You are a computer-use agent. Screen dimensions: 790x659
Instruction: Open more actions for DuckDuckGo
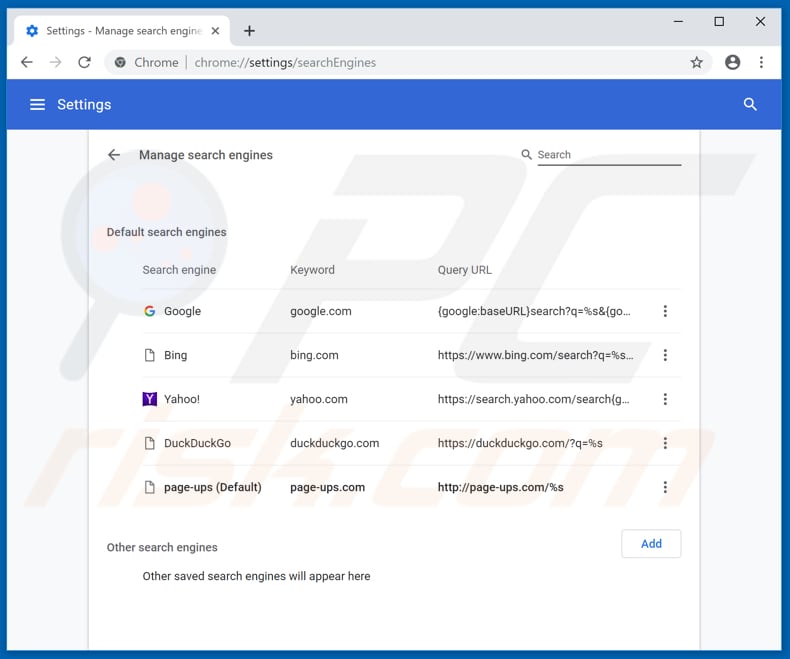coord(665,443)
